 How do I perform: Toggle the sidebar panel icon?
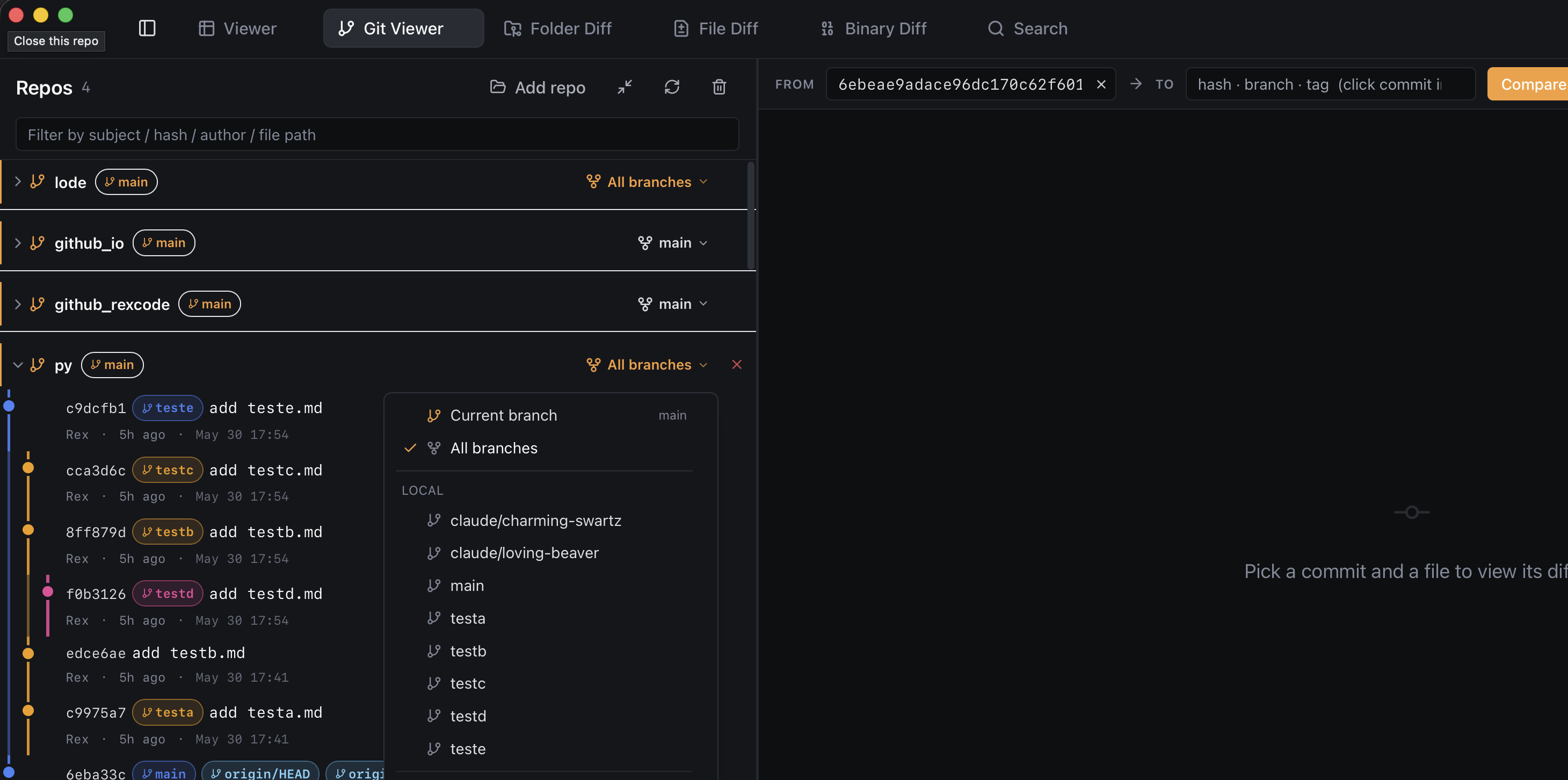(147, 28)
